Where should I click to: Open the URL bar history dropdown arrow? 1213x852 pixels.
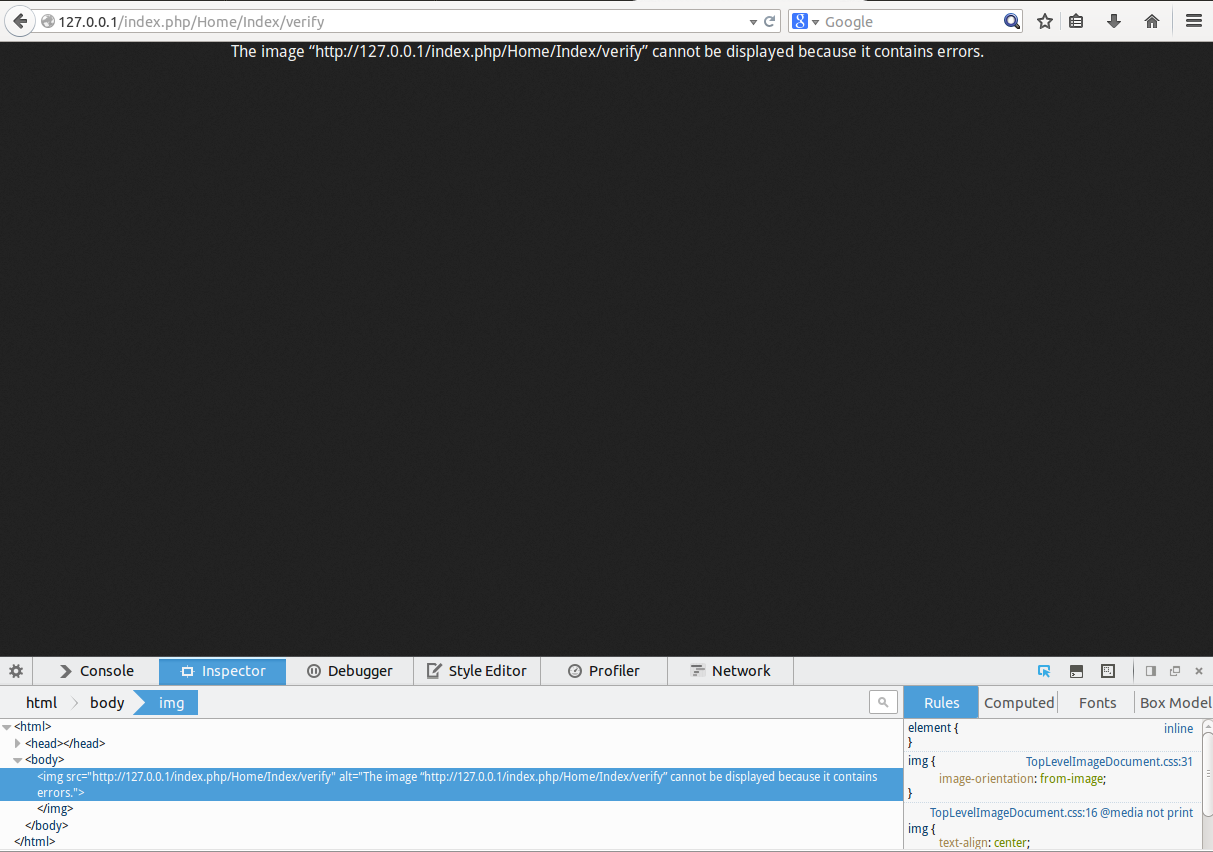click(x=753, y=21)
